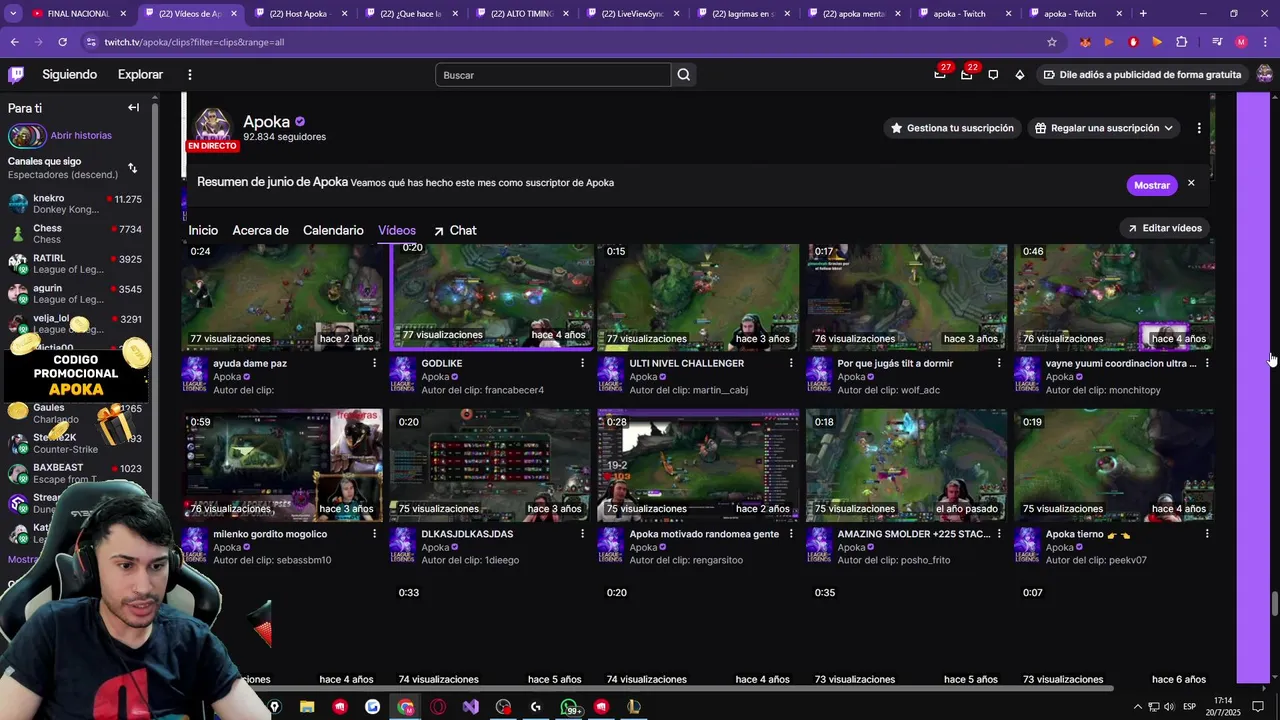The image size is (1280, 720).
Task: Play ULTI NIVEL CHALLENGER clip thumbnail
Action: coord(698,296)
